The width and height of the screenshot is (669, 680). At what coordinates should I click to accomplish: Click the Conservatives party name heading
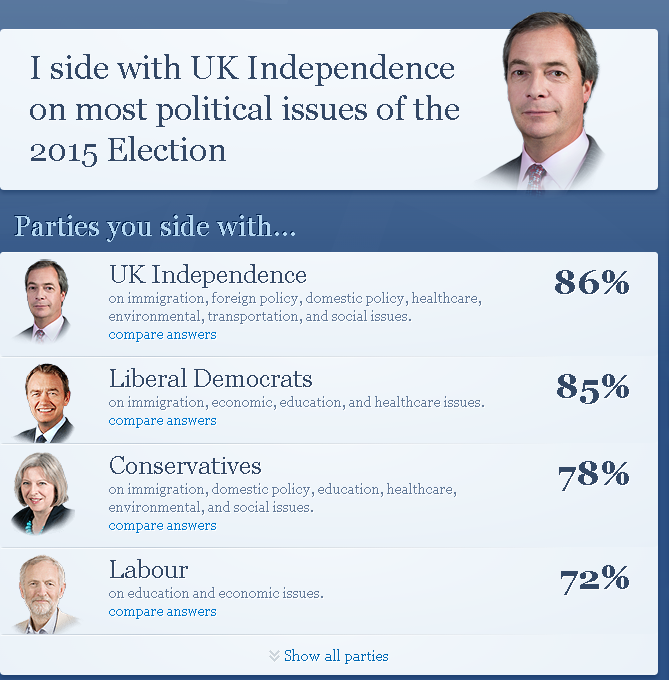tap(185, 465)
